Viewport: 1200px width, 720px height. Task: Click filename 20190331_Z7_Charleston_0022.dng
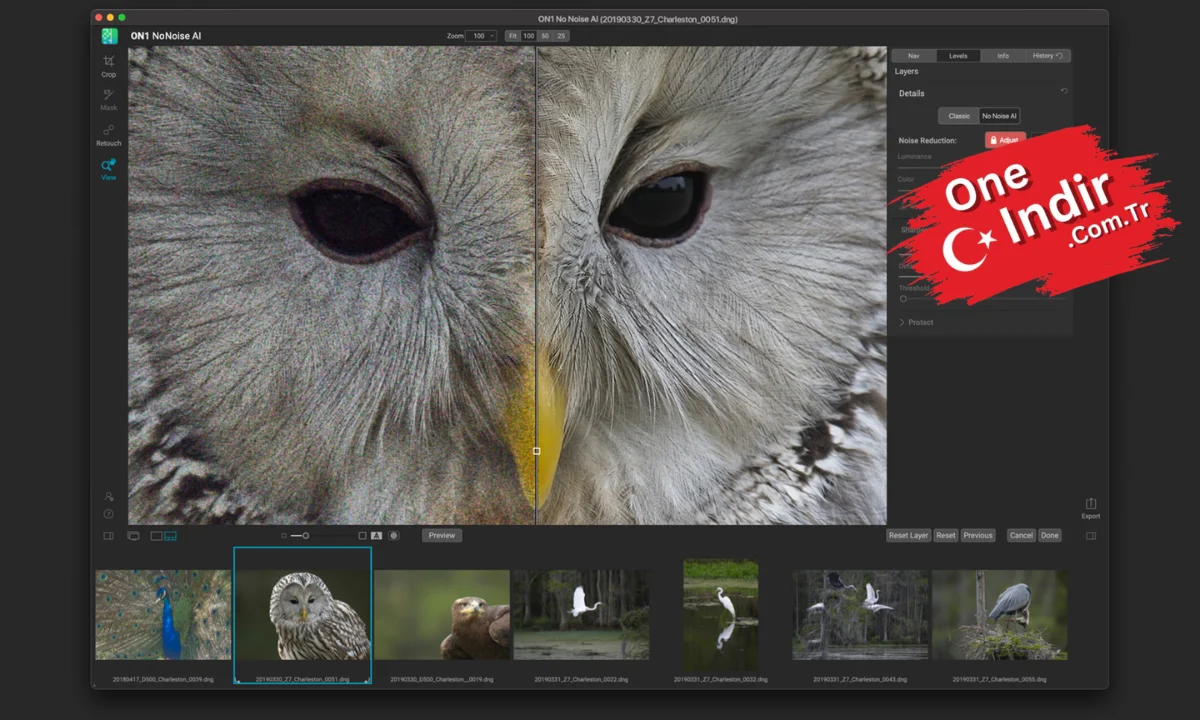pyautogui.click(x=581, y=679)
